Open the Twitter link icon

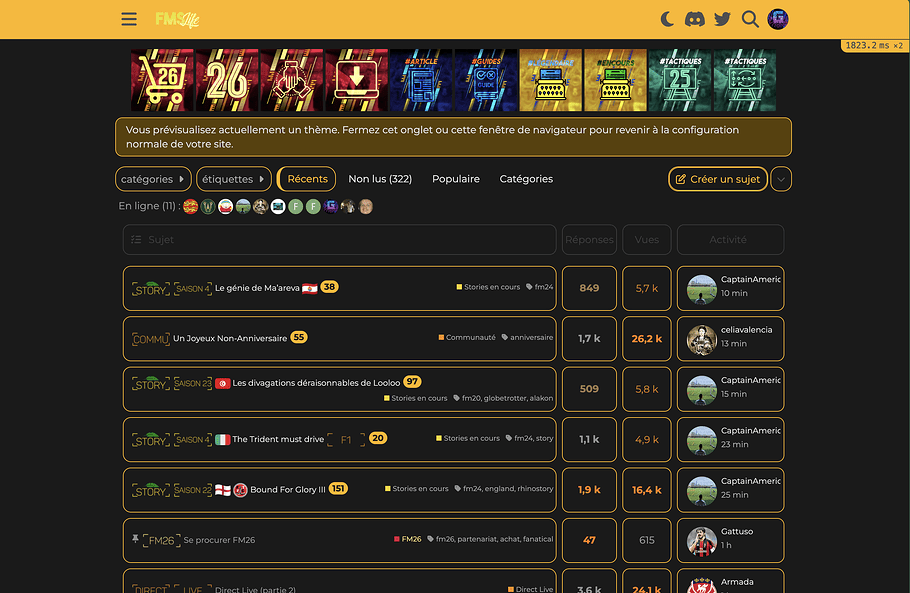722,19
